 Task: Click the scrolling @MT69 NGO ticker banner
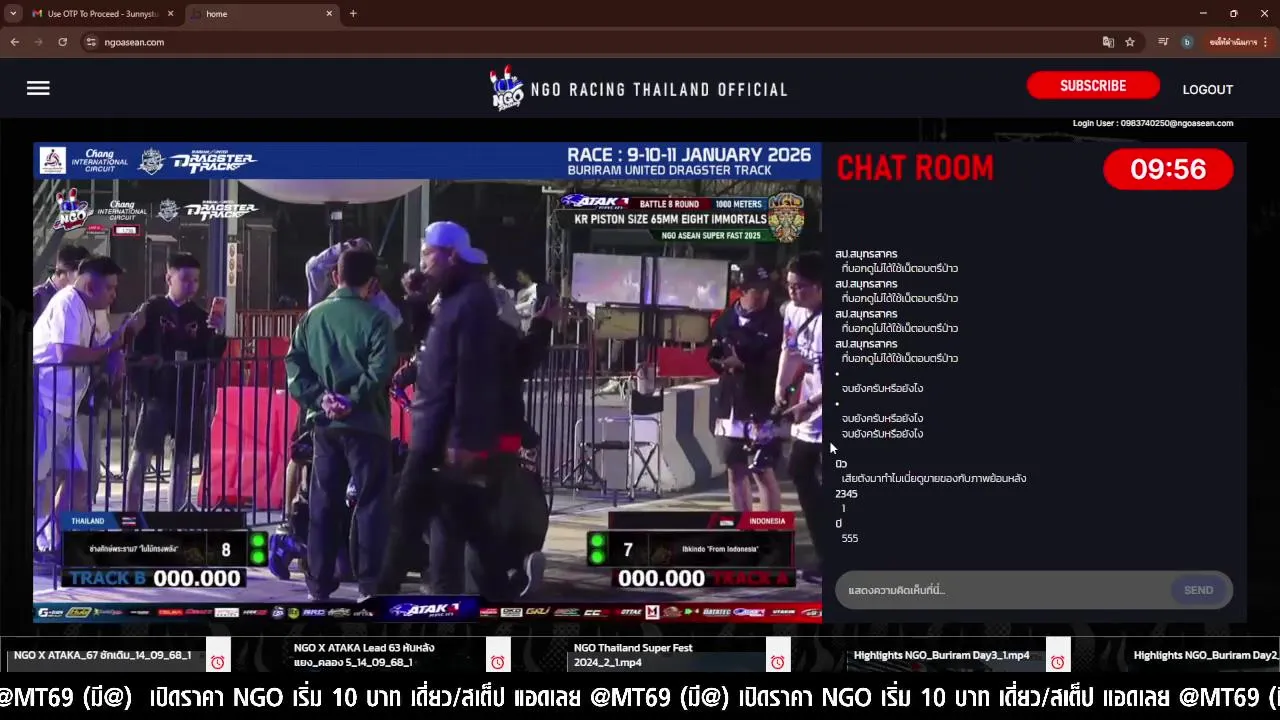click(640, 697)
